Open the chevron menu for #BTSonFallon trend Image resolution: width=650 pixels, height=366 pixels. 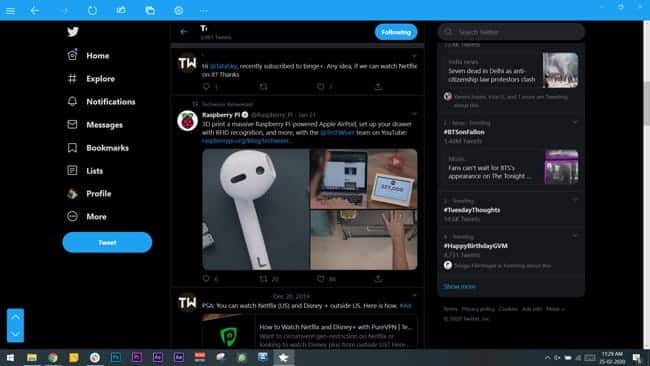point(575,122)
